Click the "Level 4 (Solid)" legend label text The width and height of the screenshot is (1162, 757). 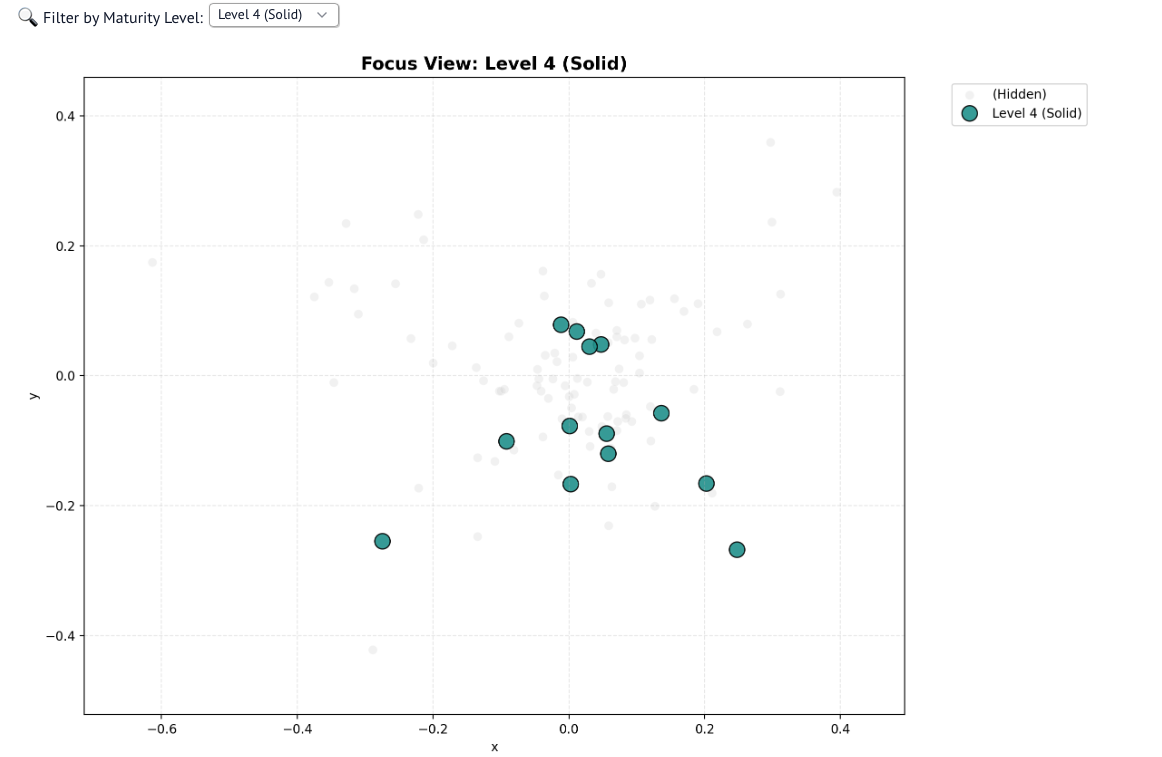click(x=1036, y=114)
